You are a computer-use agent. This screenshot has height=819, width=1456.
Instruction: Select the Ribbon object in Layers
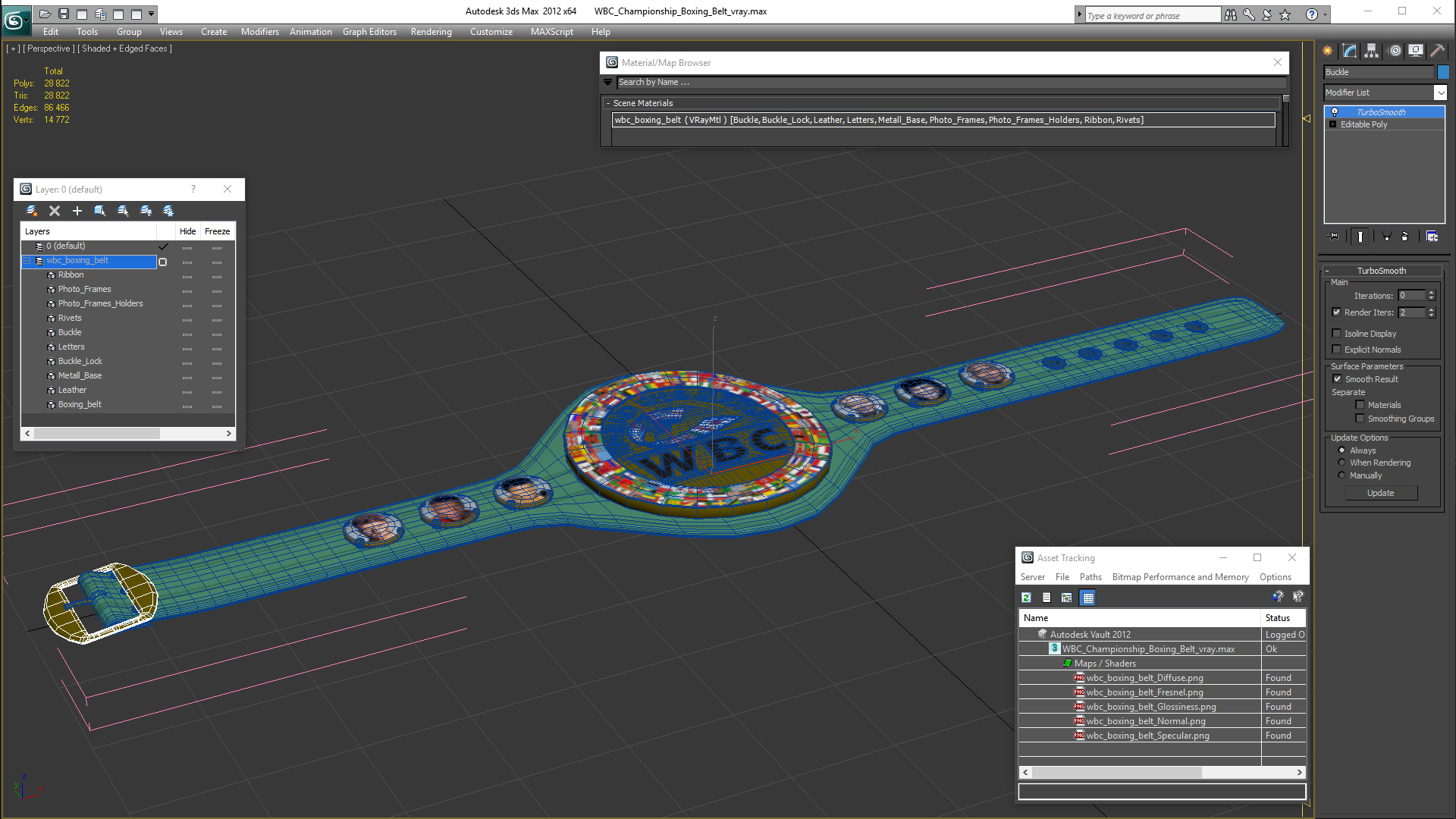click(71, 275)
